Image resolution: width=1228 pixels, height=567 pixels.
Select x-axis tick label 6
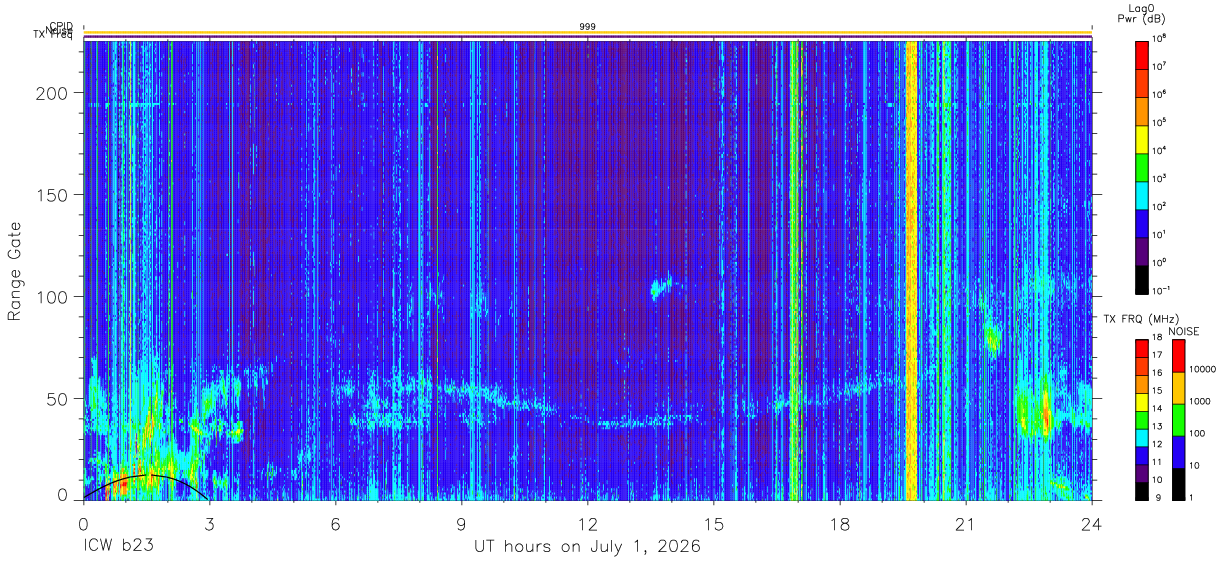point(335,523)
